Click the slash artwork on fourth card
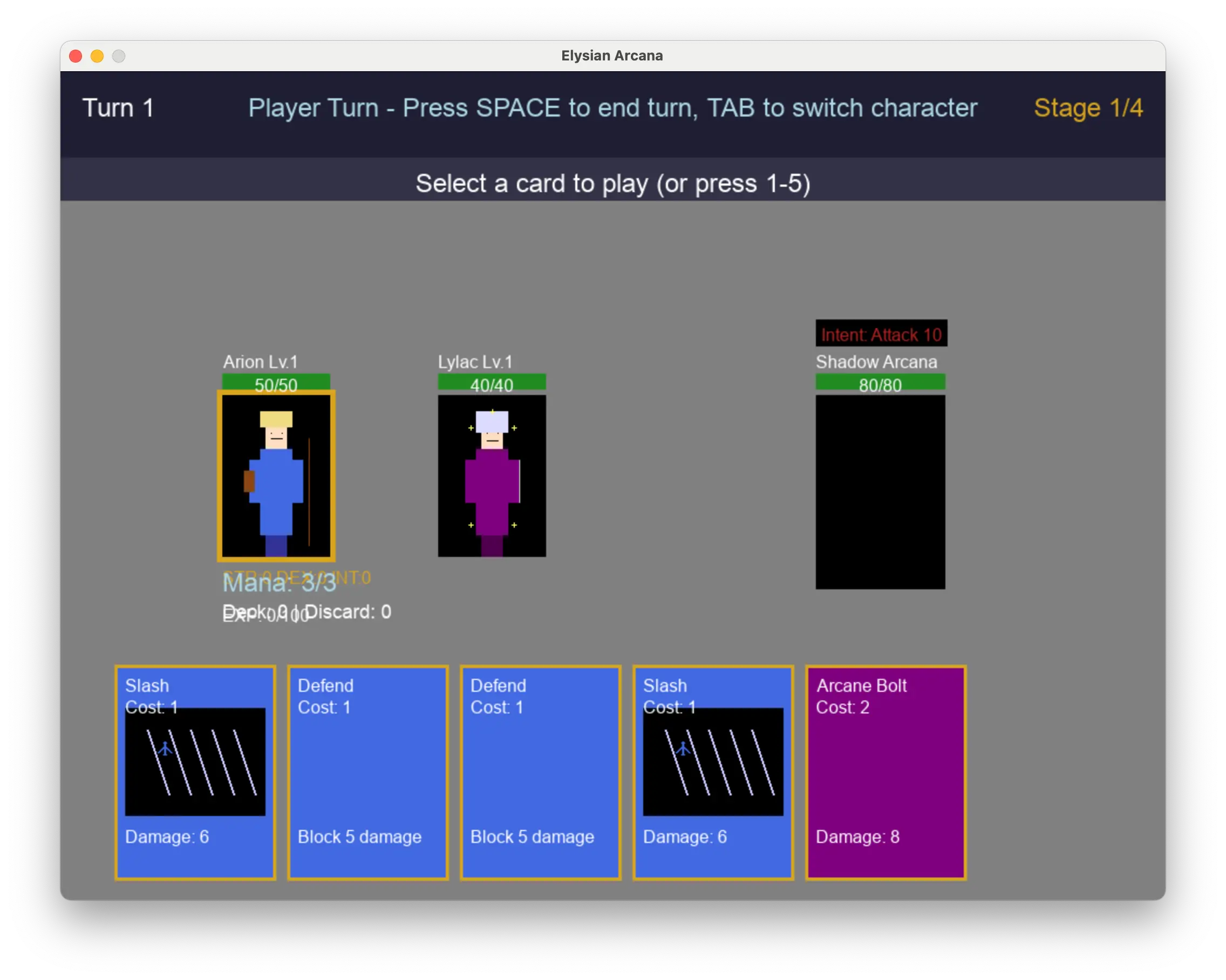1226x980 pixels. click(713, 762)
